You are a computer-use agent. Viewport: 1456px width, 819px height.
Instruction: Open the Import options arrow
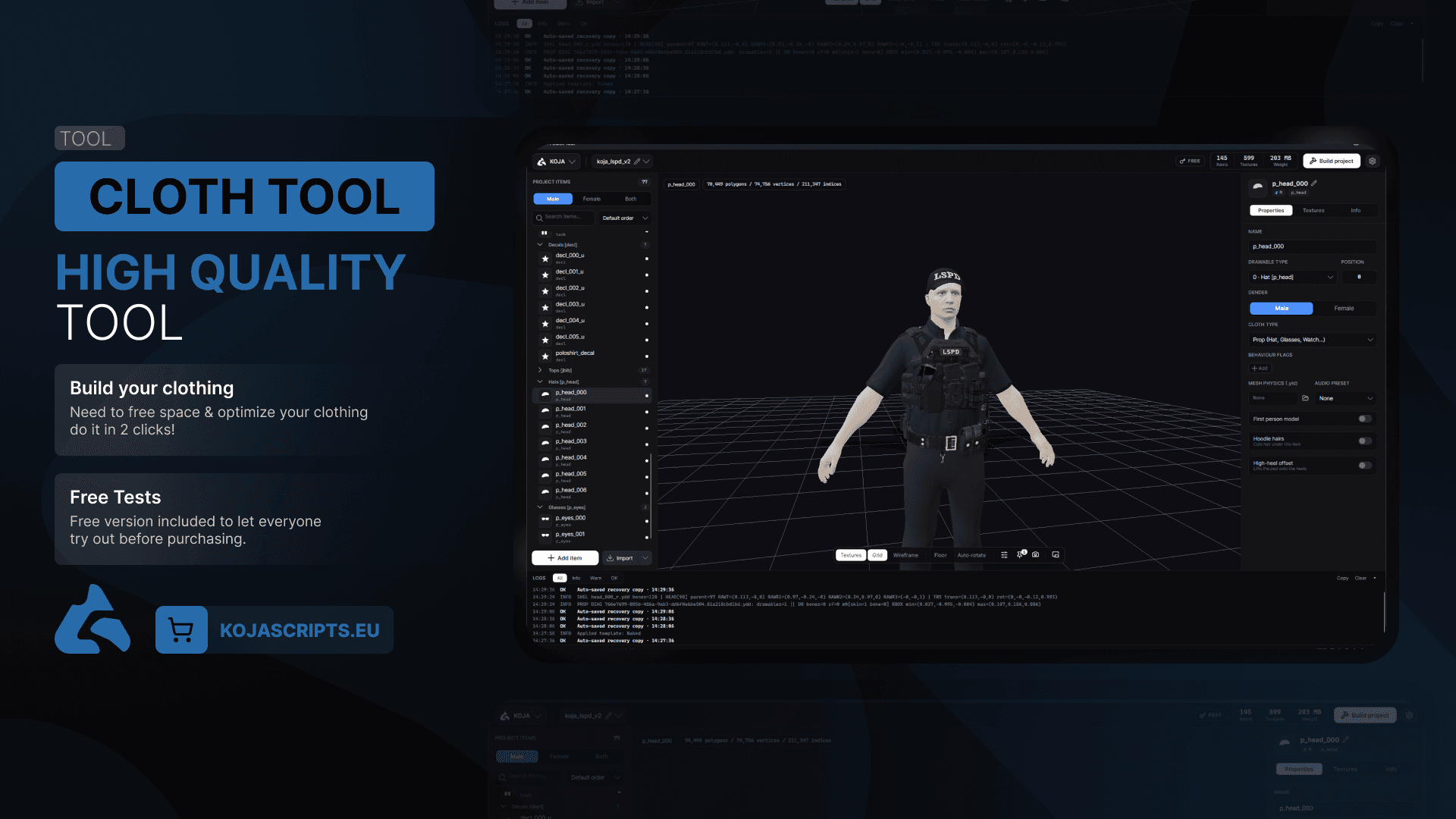click(645, 558)
